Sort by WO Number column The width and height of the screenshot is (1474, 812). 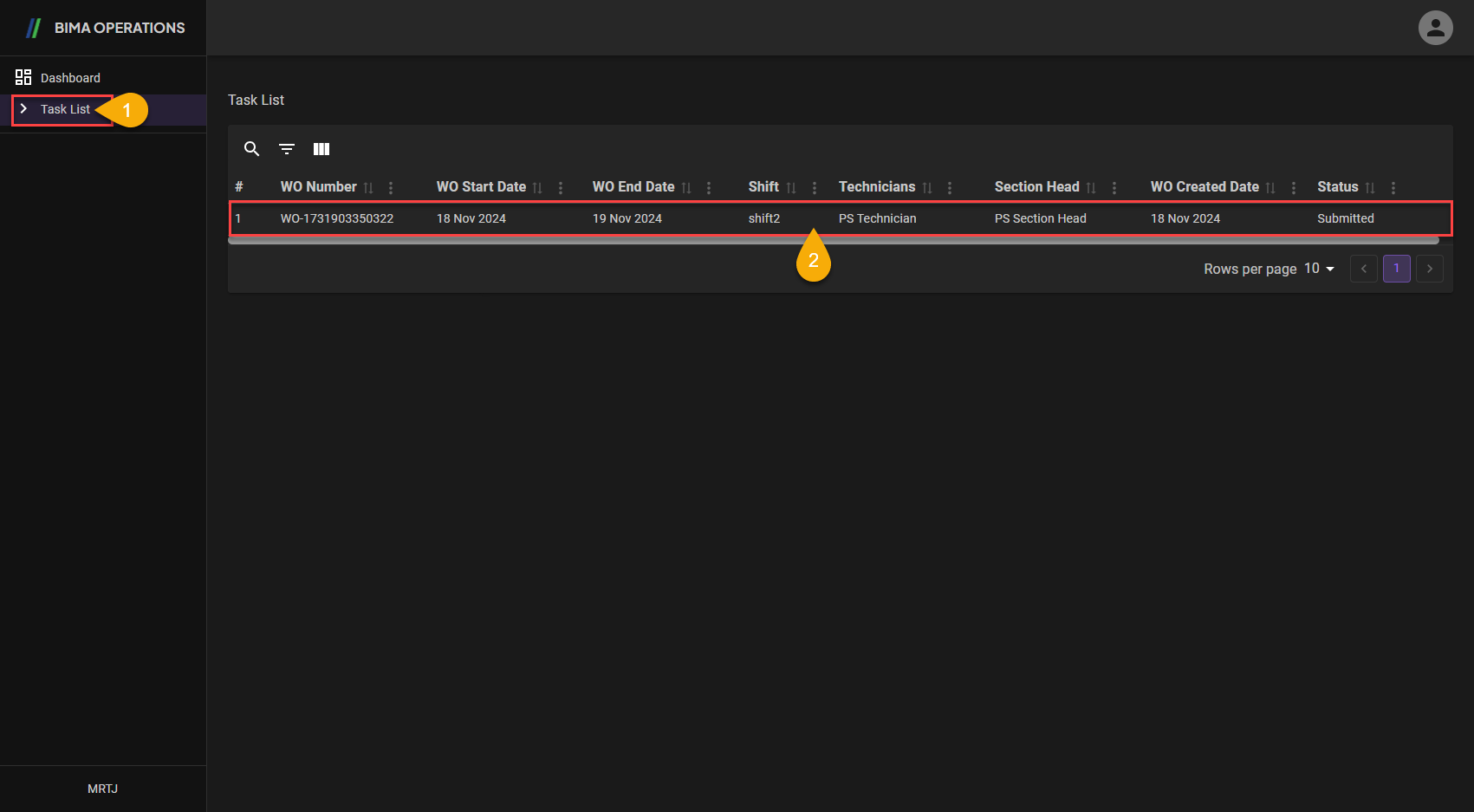pos(368,188)
